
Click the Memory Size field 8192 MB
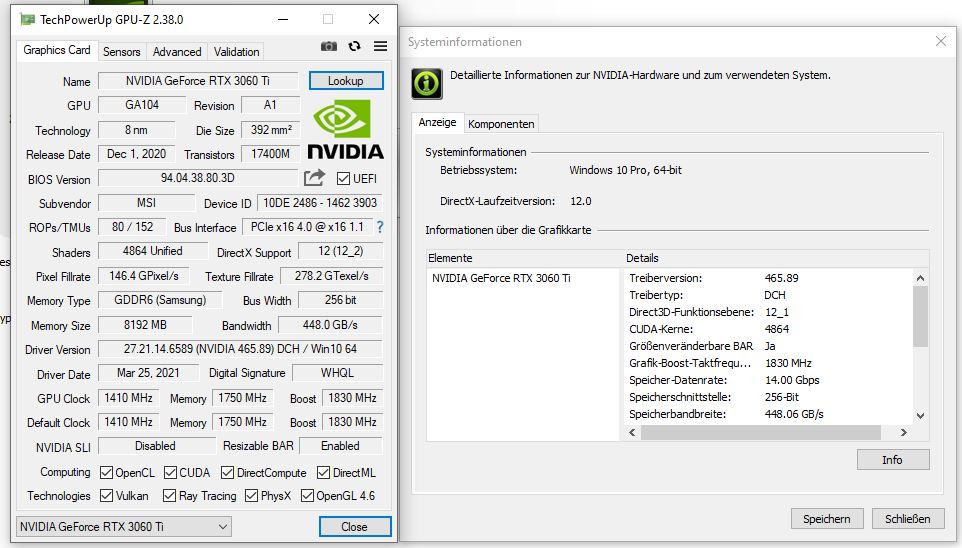[145, 325]
